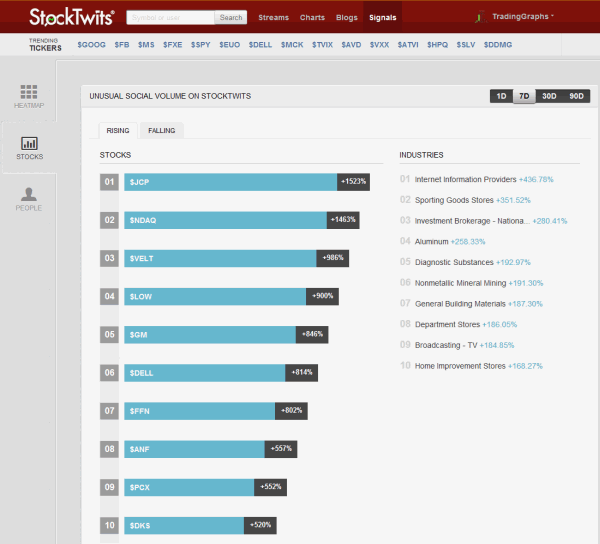Image resolution: width=600 pixels, height=544 pixels.
Task: Open Department Stores industry
Action: pos(447,324)
